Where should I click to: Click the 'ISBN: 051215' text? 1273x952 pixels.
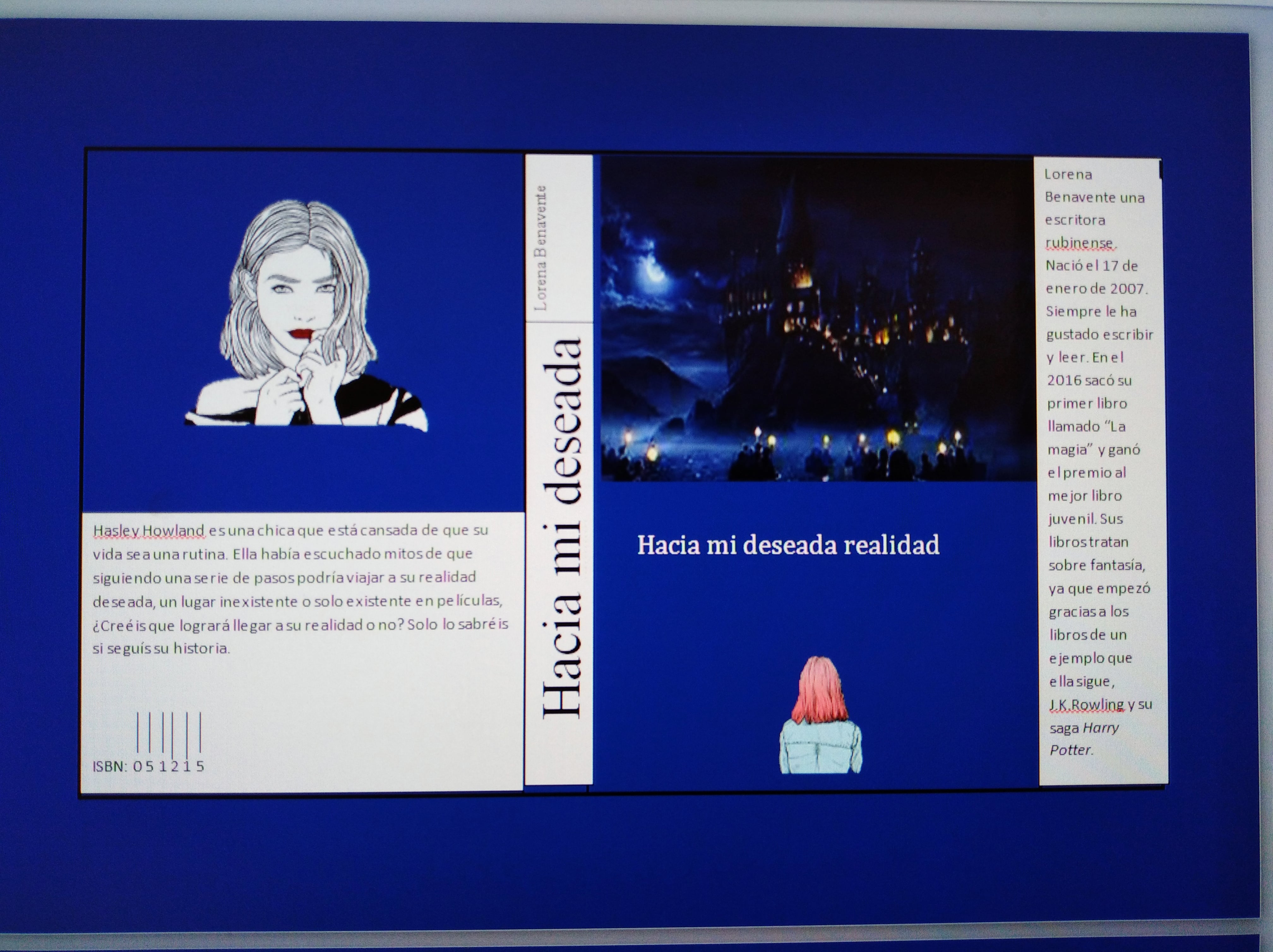pos(148,766)
